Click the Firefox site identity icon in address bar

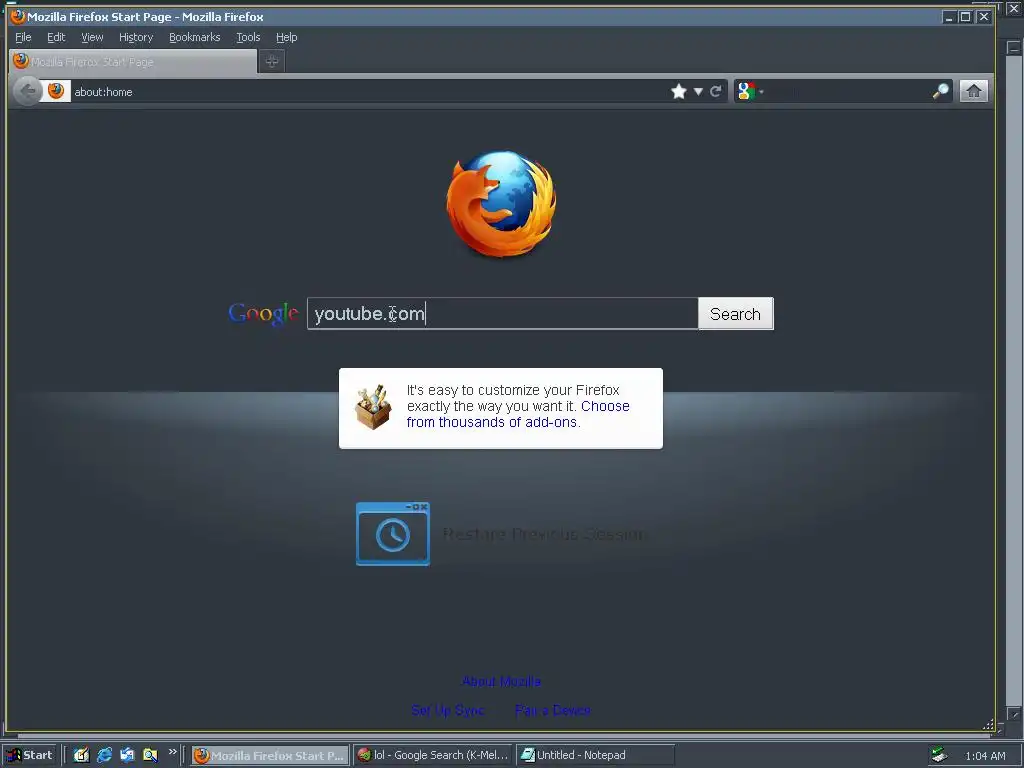point(56,91)
